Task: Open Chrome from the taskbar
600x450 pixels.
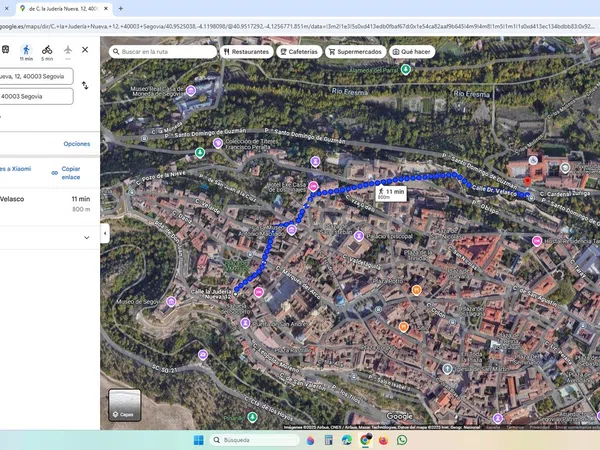Action: [365, 440]
